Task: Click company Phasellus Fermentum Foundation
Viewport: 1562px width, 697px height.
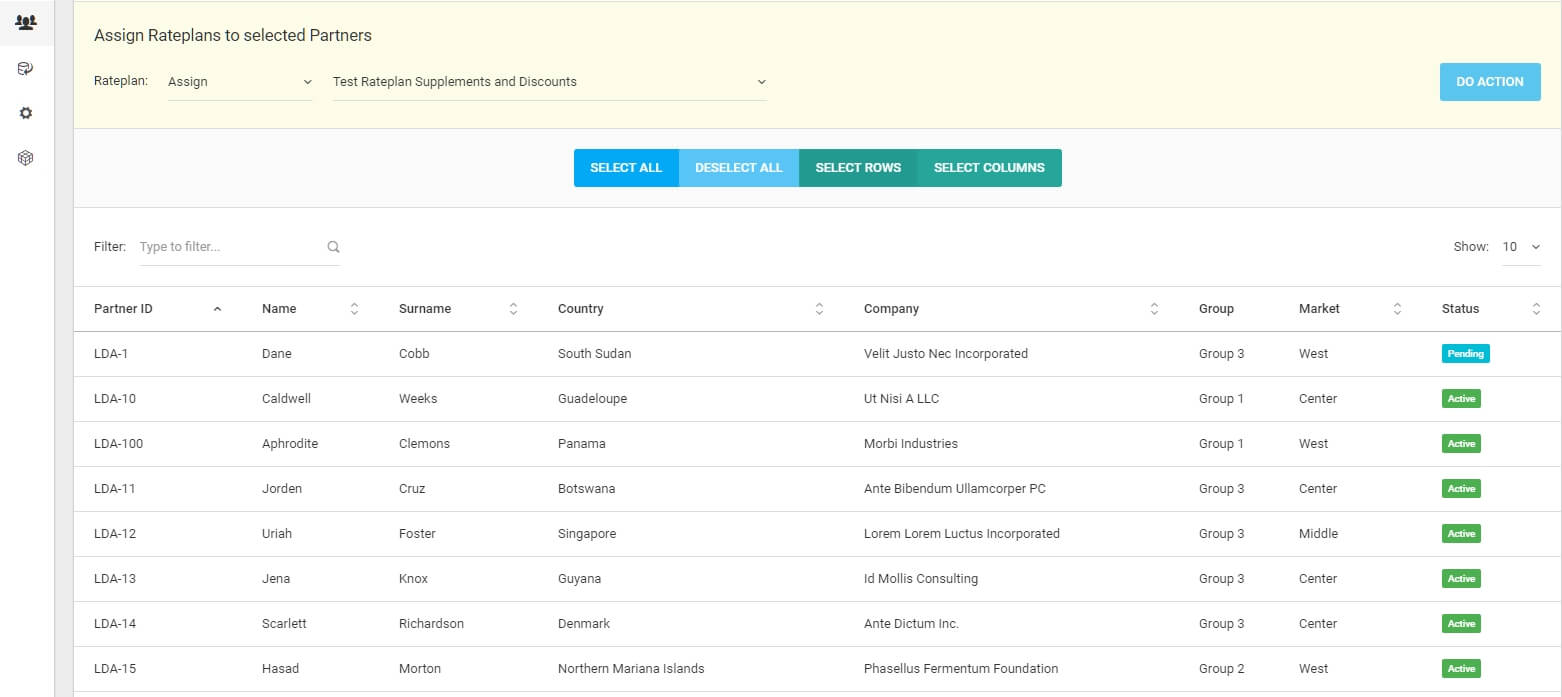Action: (961, 669)
